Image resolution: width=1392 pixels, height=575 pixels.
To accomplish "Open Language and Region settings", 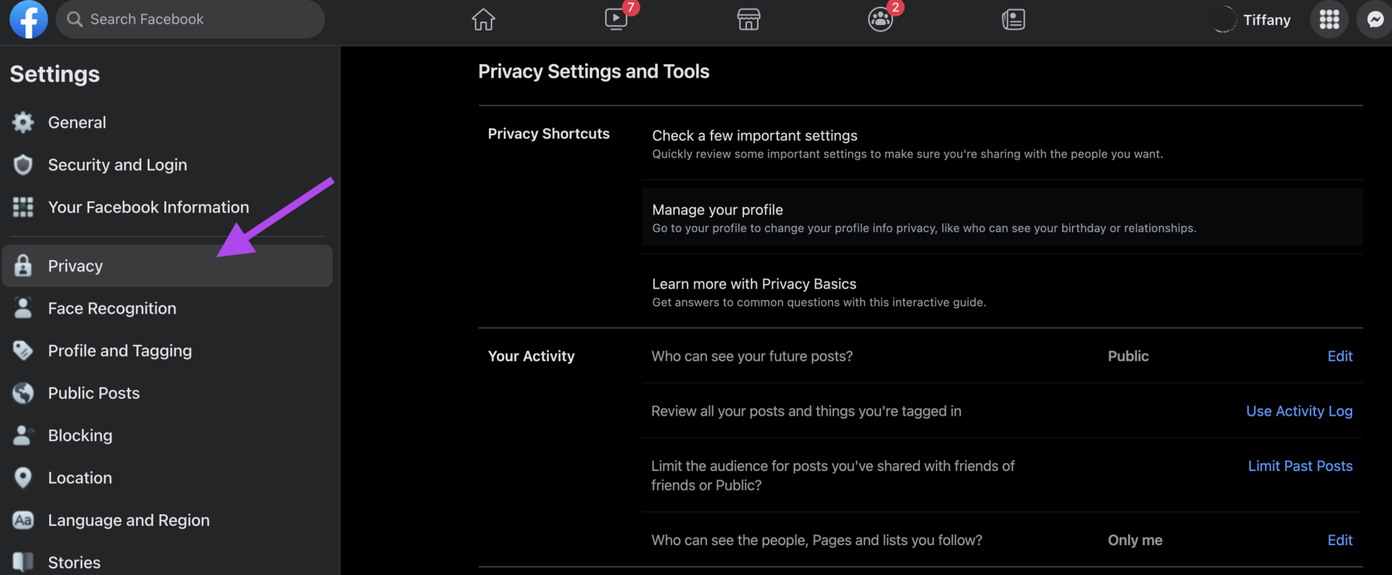I will coord(168,520).
